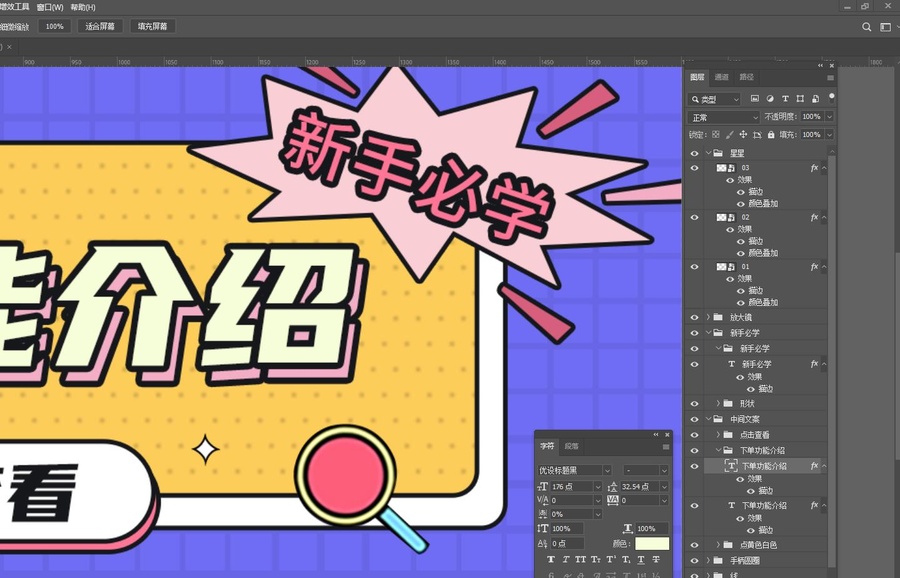Click the 176 点 font size field
The width and height of the screenshot is (900, 578).
[x=571, y=487]
